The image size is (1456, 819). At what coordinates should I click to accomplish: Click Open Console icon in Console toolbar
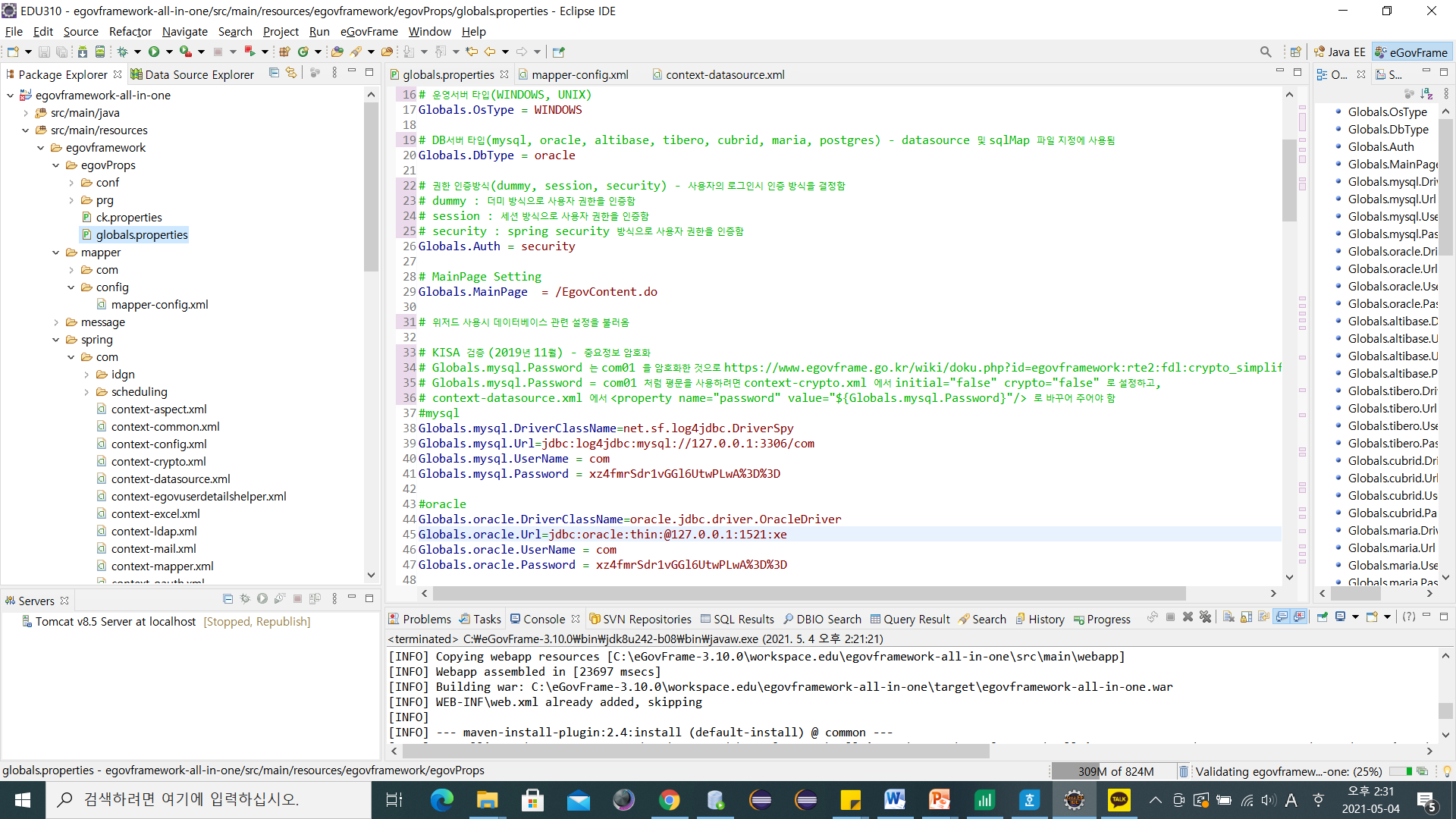1372,617
